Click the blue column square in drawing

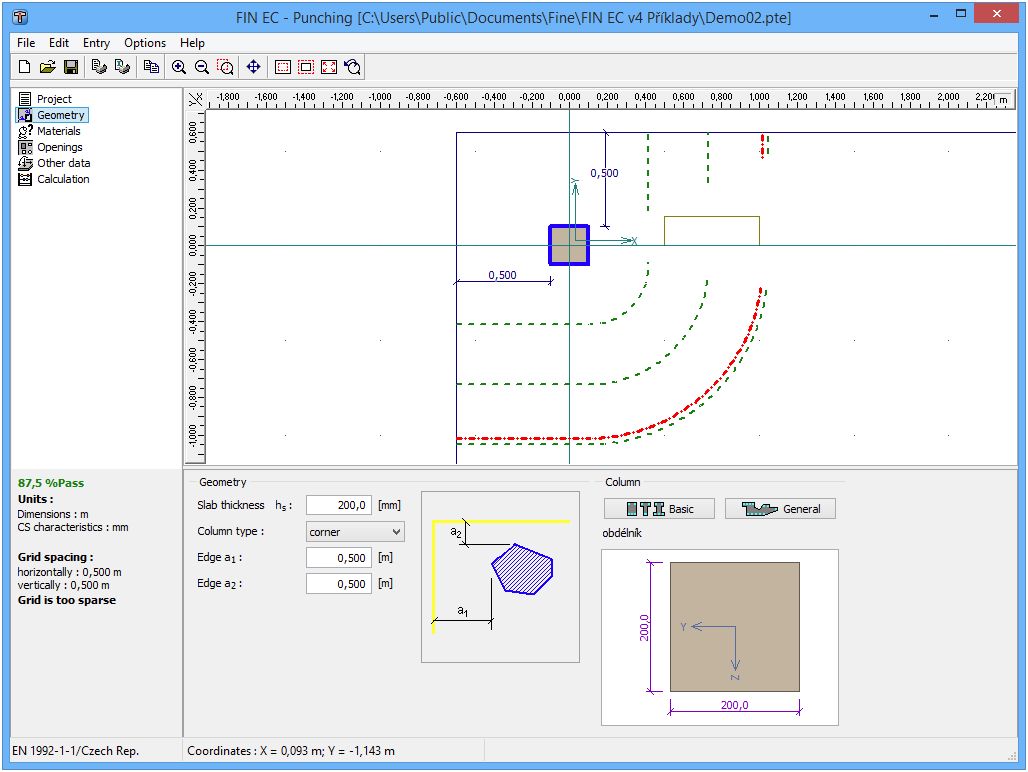pos(569,245)
